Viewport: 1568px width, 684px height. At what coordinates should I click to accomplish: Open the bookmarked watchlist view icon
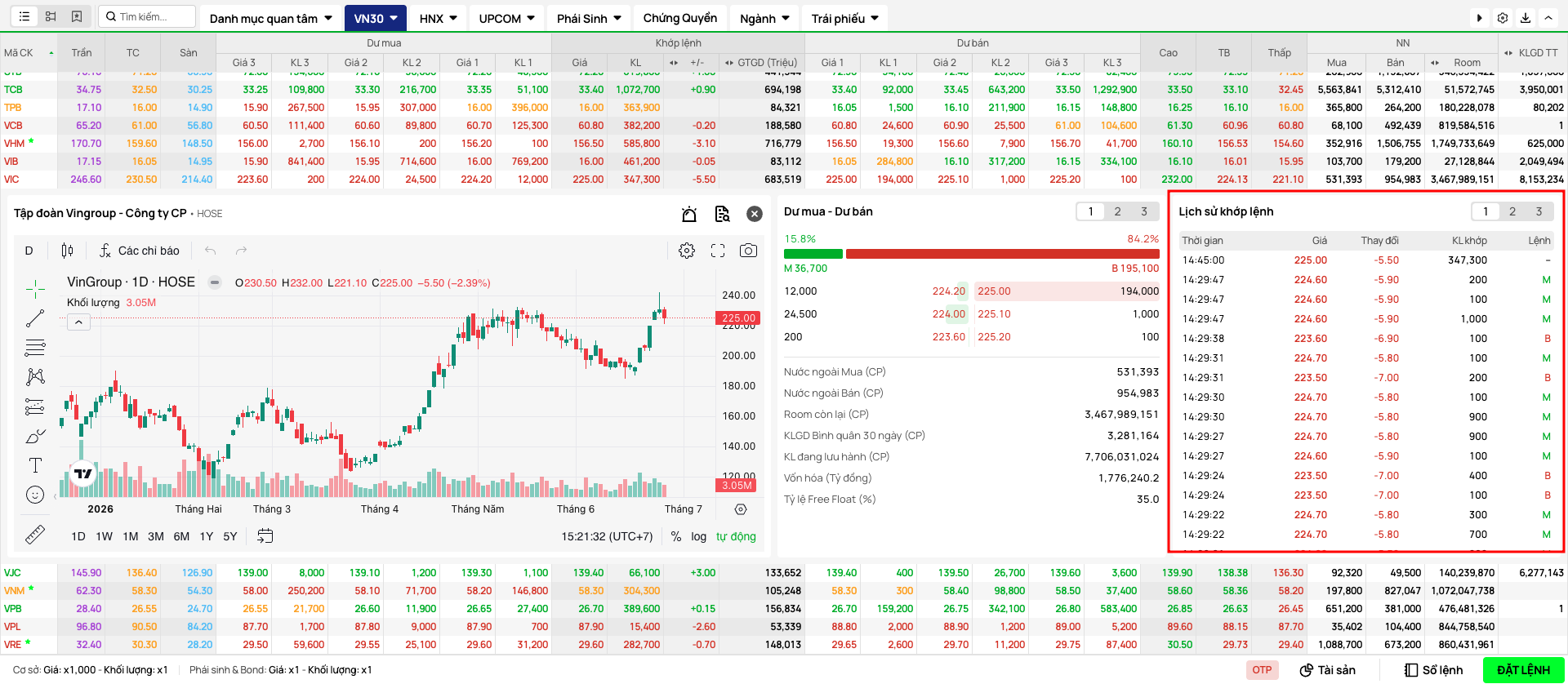(77, 16)
